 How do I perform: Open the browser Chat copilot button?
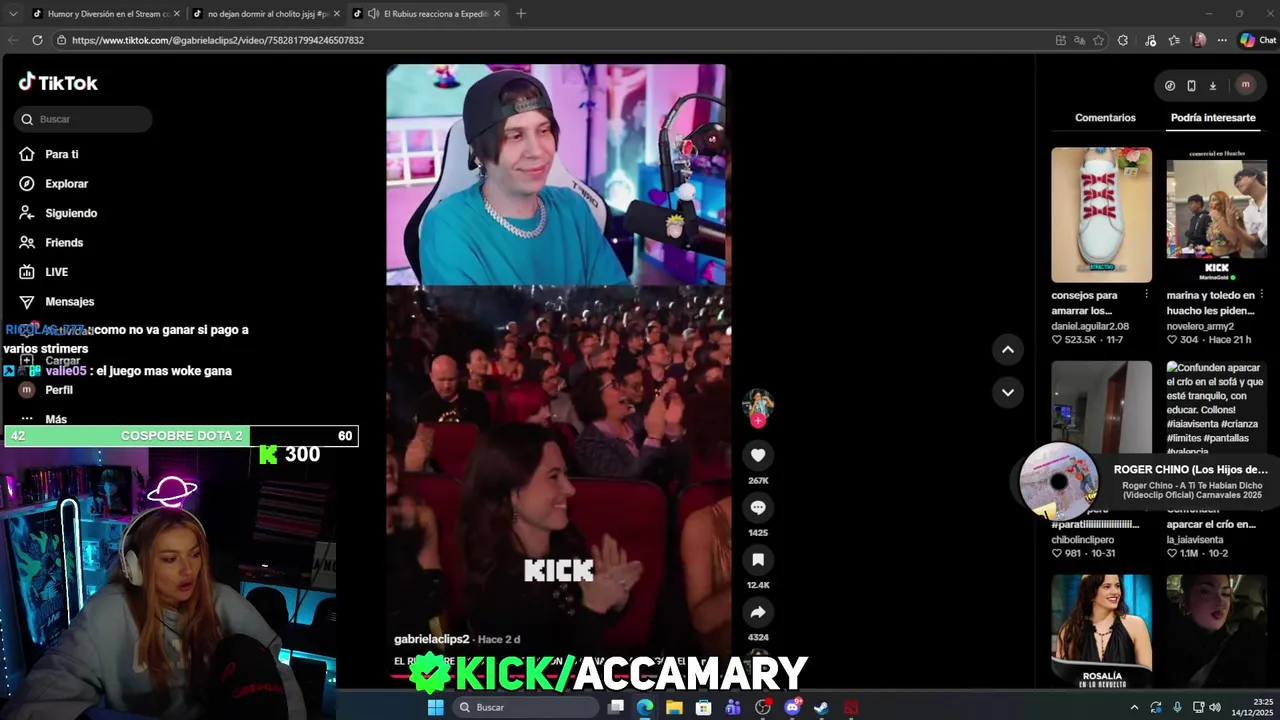pos(1258,40)
